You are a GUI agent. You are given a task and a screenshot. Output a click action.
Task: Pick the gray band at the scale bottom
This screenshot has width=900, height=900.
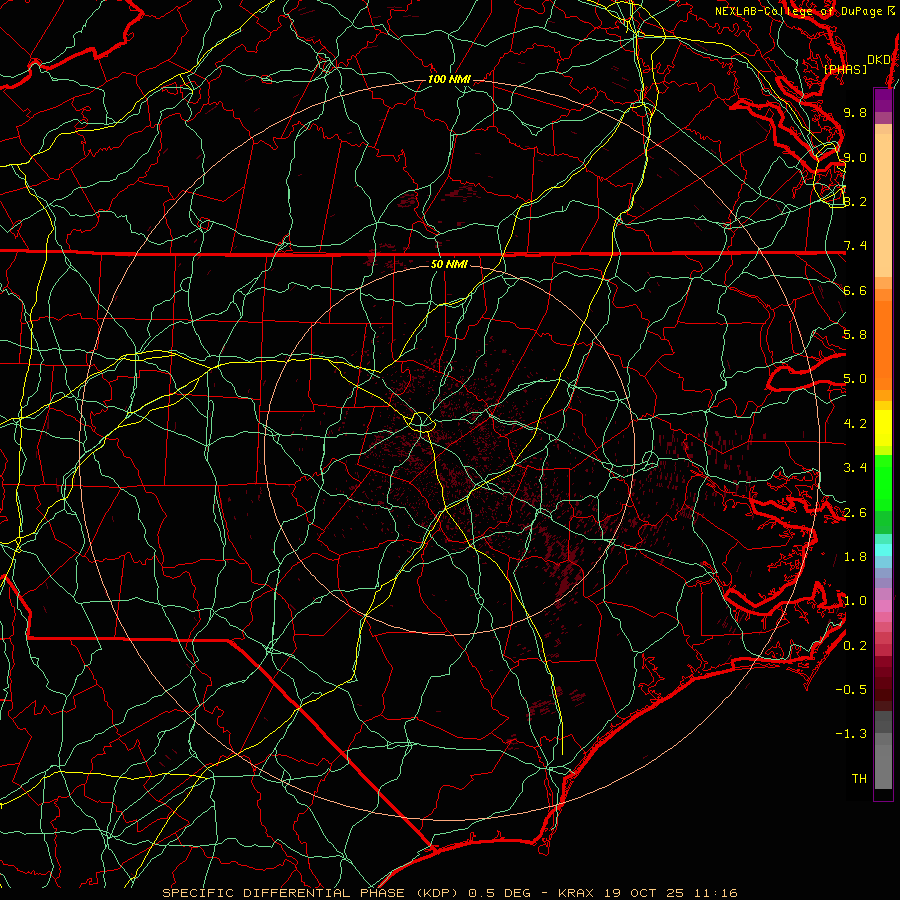click(883, 767)
